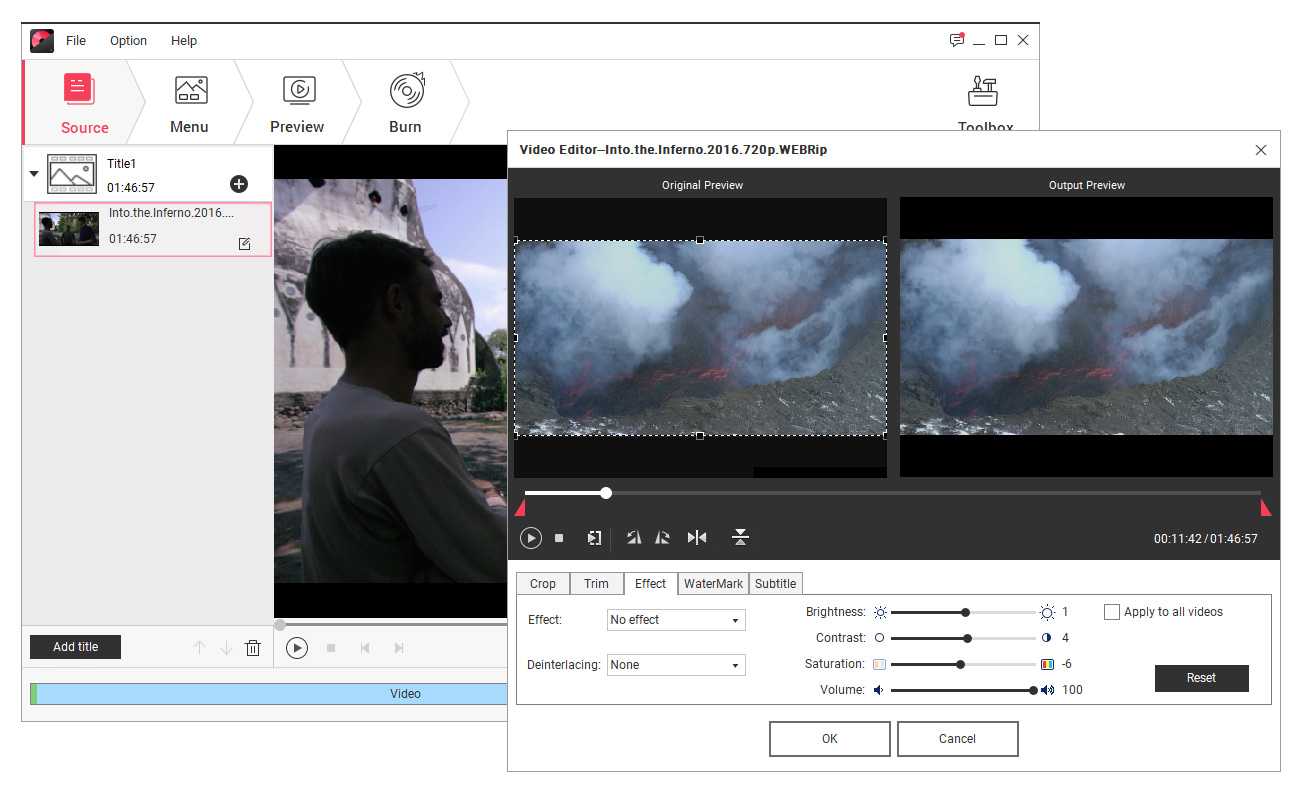The image size is (1313, 795).
Task: Open the Preview step
Action: (297, 103)
